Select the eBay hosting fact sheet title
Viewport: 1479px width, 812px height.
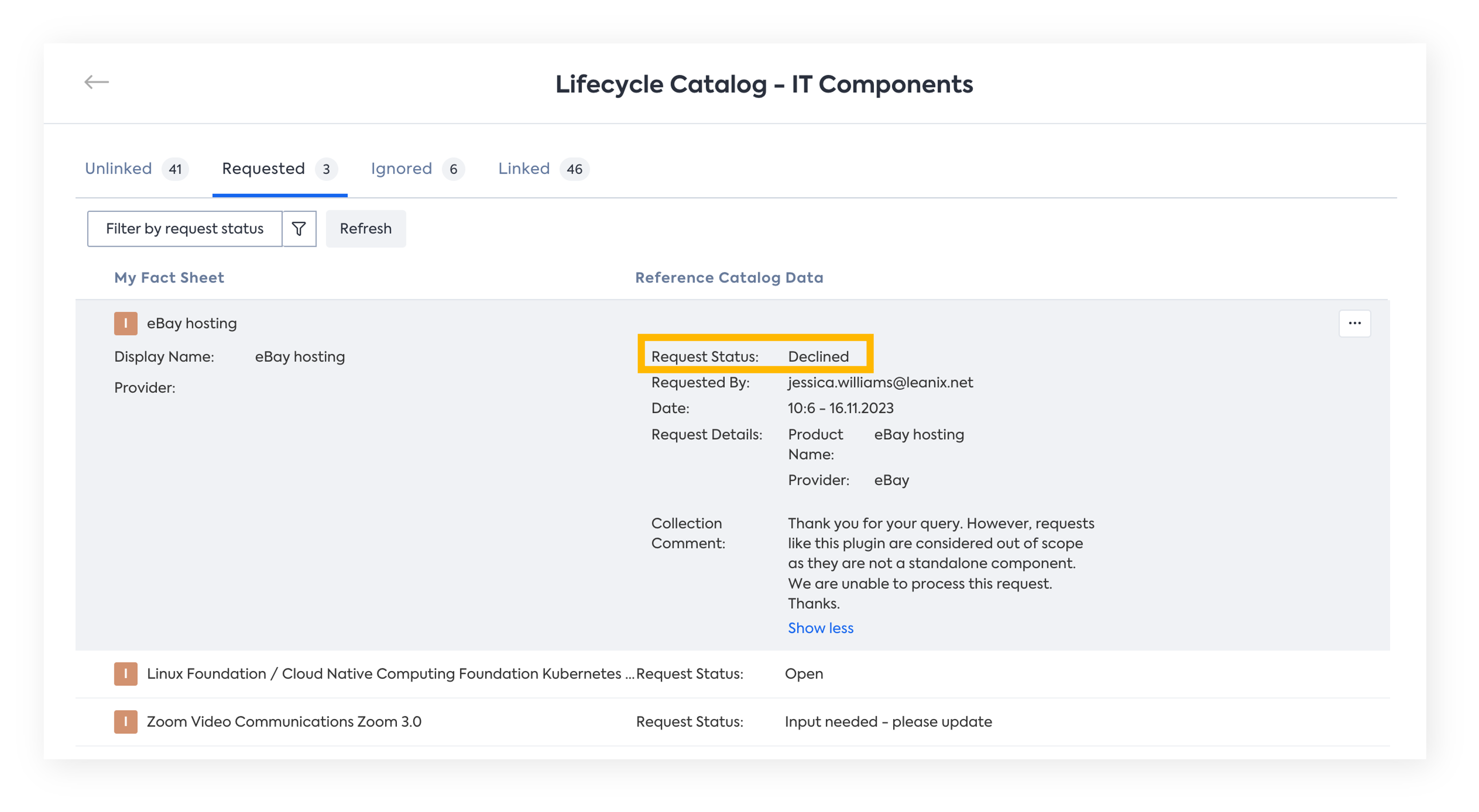[x=192, y=323]
